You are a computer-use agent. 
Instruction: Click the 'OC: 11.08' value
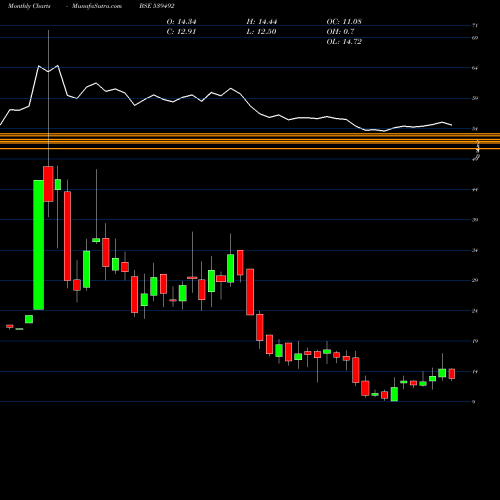[344, 22]
